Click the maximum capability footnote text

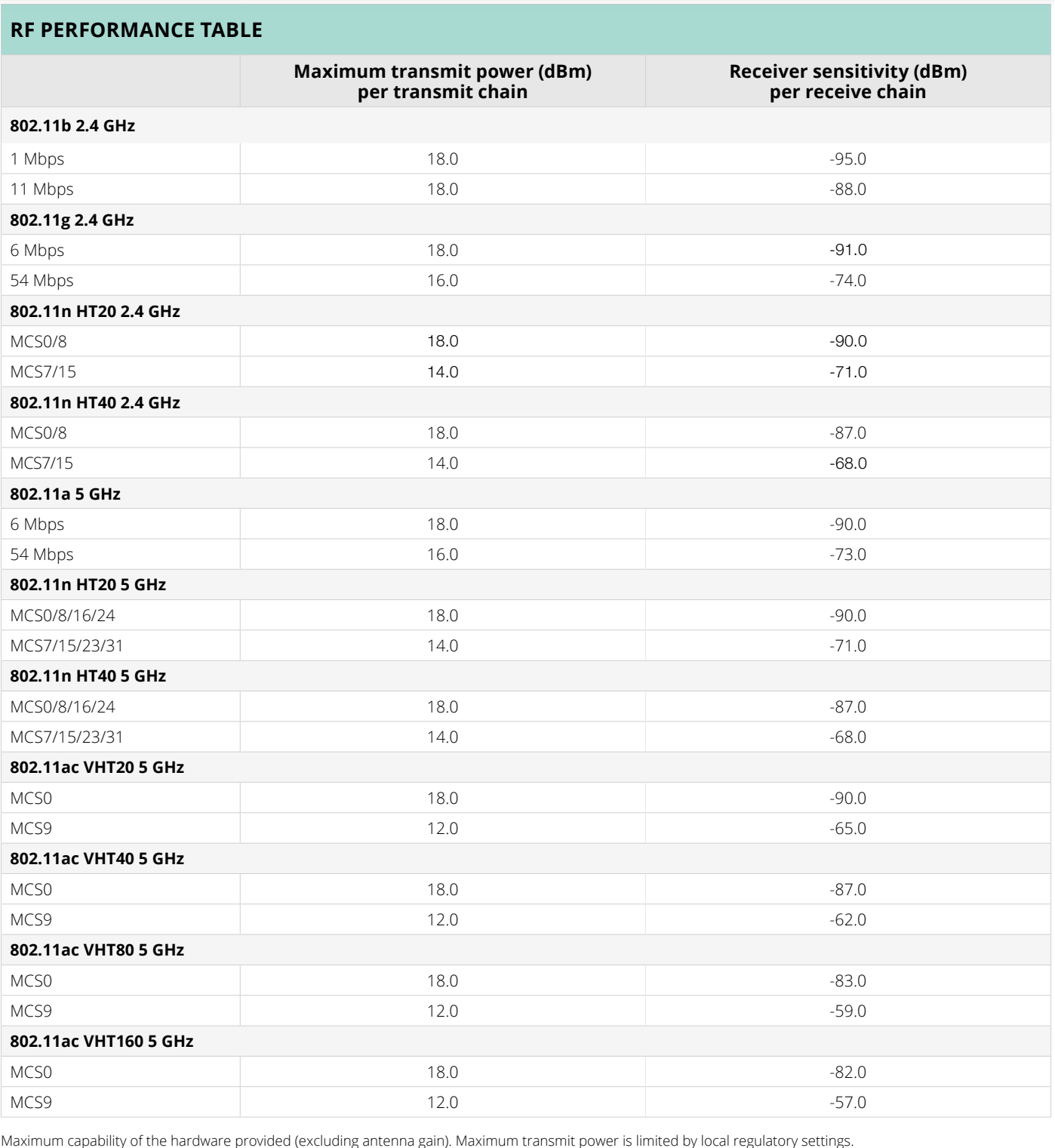(427, 1140)
